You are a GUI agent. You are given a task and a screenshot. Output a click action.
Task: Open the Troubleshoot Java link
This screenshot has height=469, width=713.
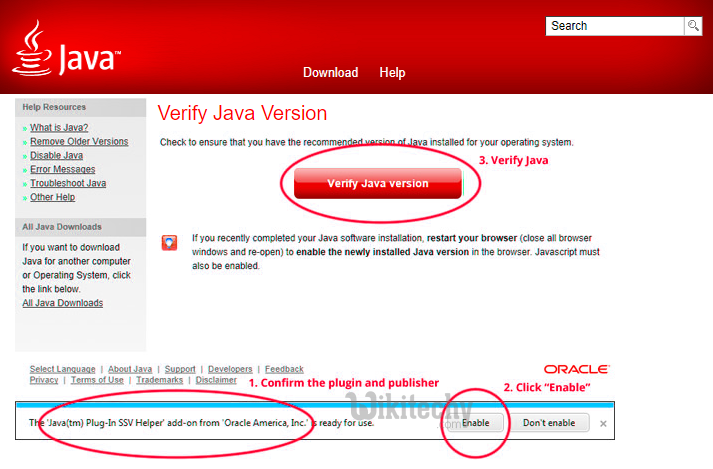pyautogui.click(x=68, y=183)
